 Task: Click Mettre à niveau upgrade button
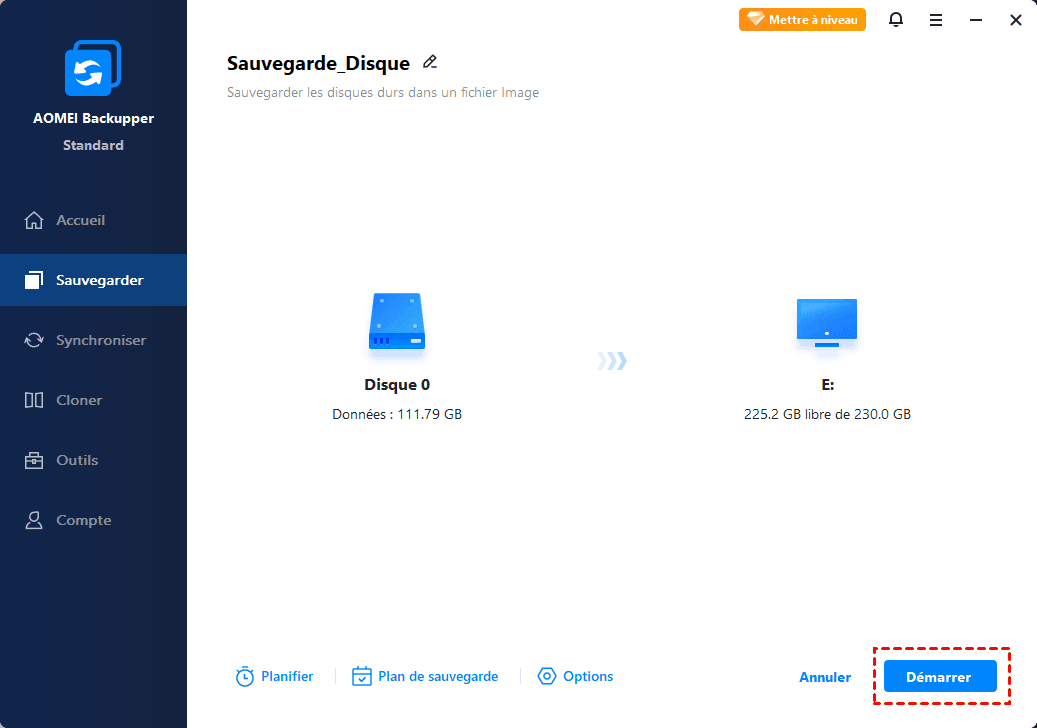pyautogui.click(x=802, y=20)
